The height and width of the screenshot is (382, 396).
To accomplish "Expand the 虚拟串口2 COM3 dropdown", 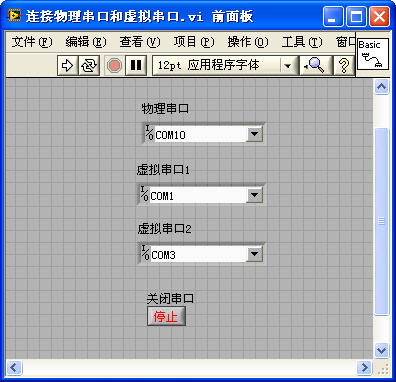I will (254, 254).
